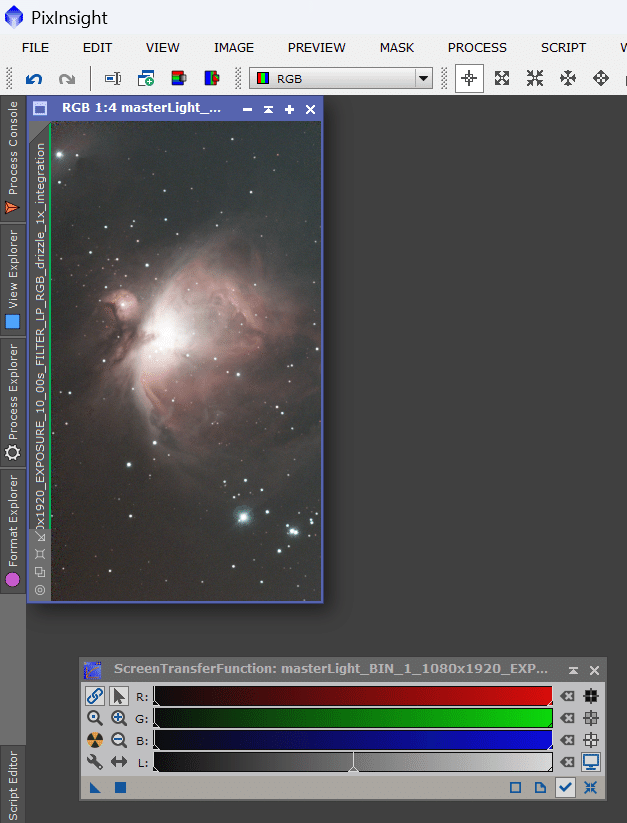Open the VIEW menu

tap(163, 48)
